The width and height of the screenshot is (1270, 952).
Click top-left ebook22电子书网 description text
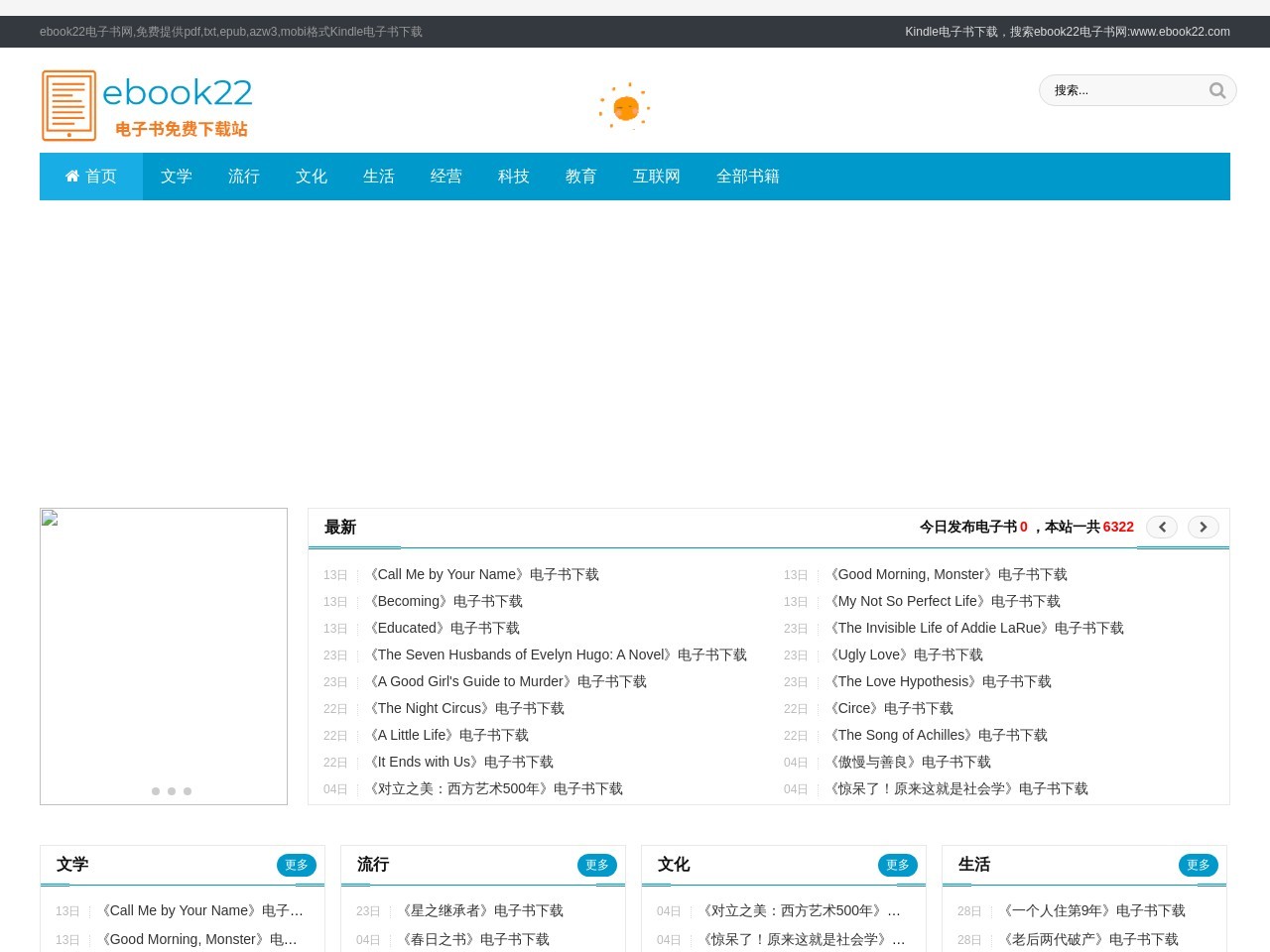[x=231, y=32]
